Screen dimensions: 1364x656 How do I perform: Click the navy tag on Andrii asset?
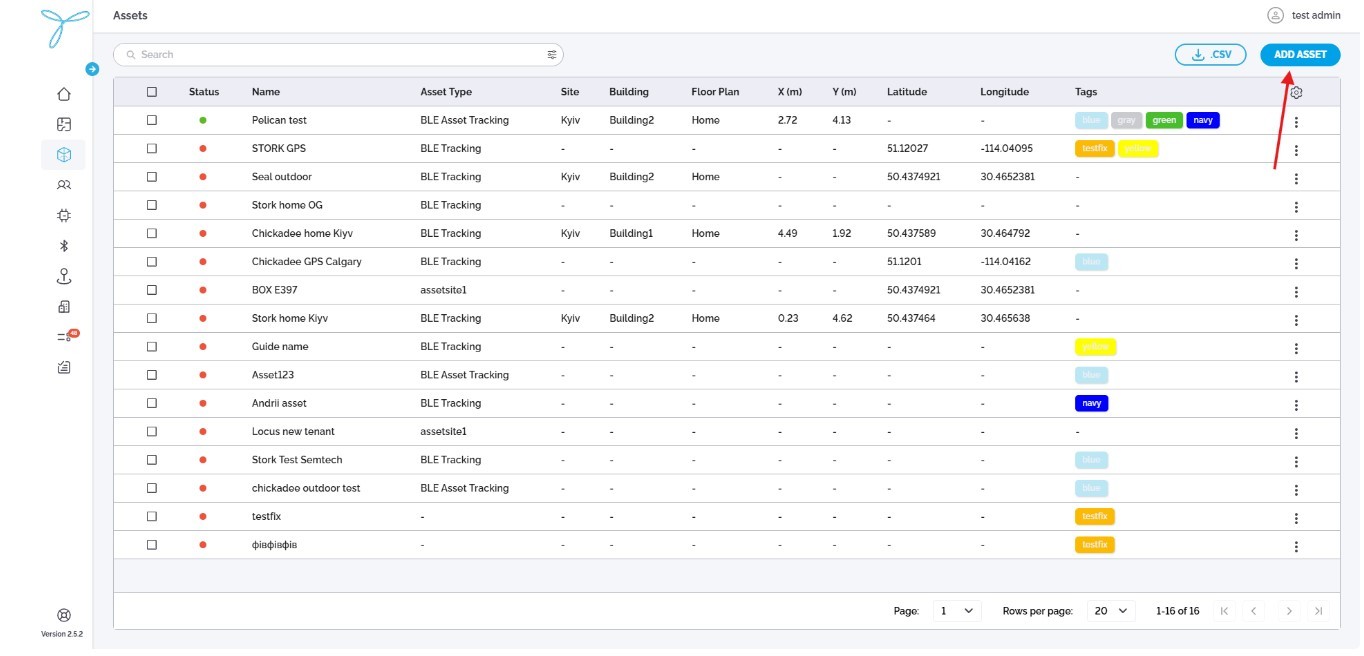coord(1091,403)
